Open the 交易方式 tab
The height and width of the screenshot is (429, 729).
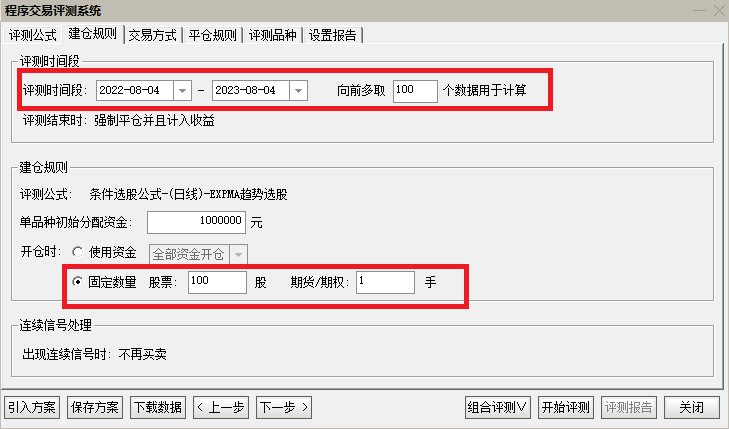click(153, 34)
